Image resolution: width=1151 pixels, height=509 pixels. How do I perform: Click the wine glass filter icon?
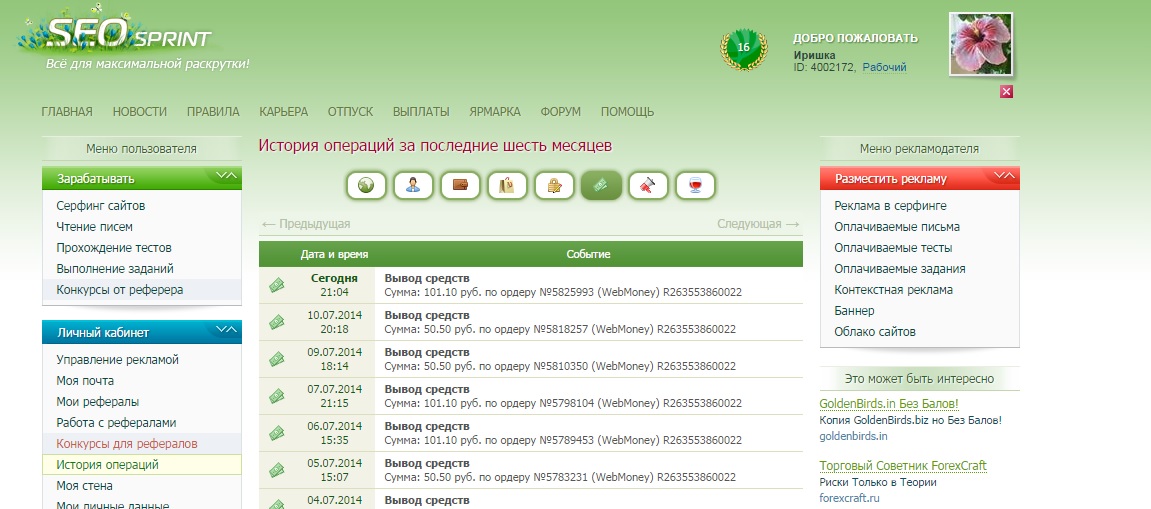coord(695,185)
